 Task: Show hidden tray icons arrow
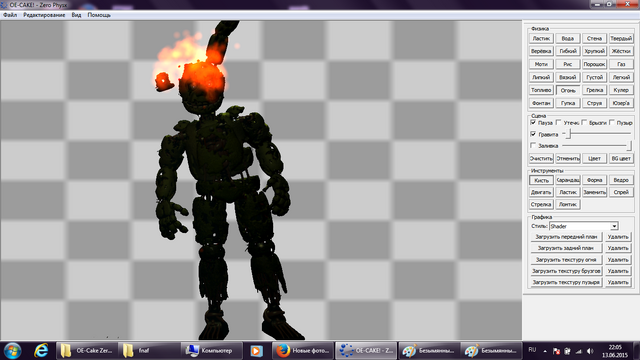click(x=545, y=351)
